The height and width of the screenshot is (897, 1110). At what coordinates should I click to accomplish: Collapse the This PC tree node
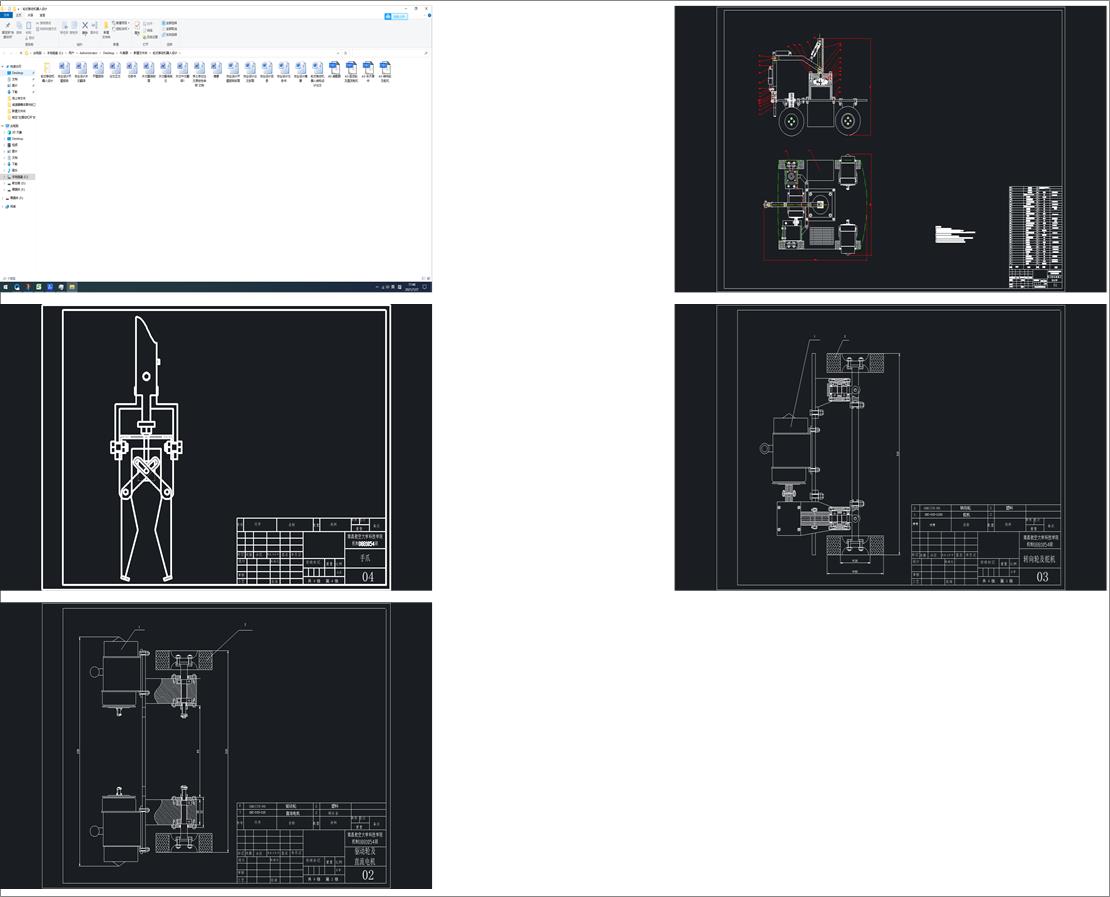click(x=4, y=126)
